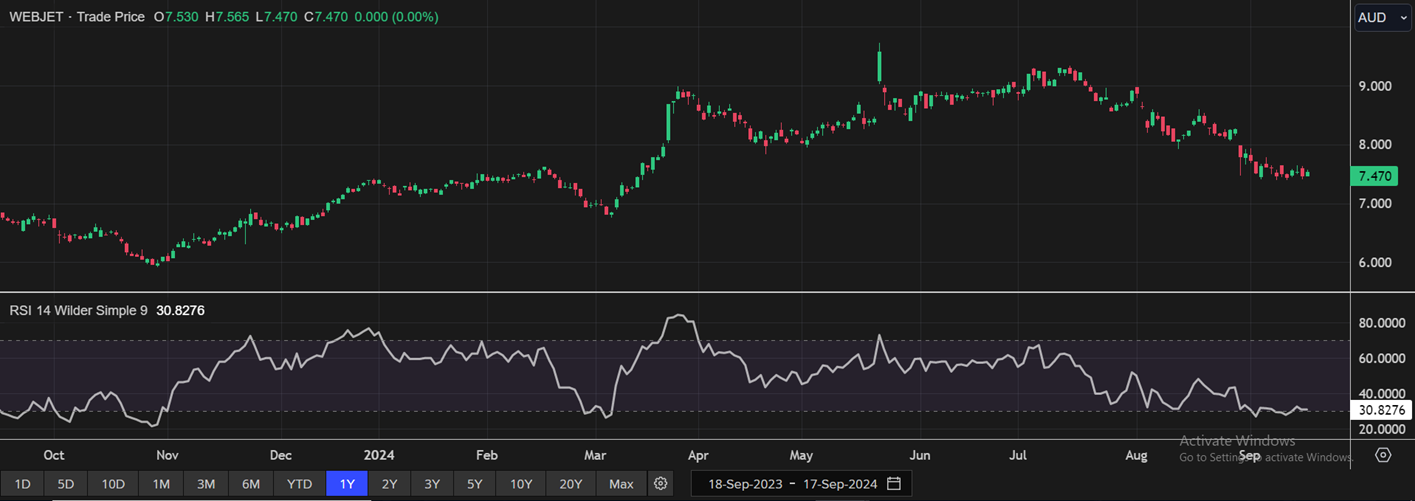Screen dimensions: 1415x501
Task: Choose the 10D range button
Action: point(113,484)
